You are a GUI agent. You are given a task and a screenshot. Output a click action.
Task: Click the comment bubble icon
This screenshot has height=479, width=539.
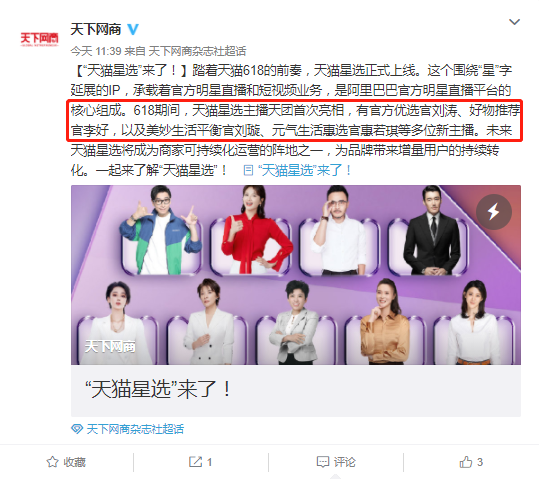323,462
